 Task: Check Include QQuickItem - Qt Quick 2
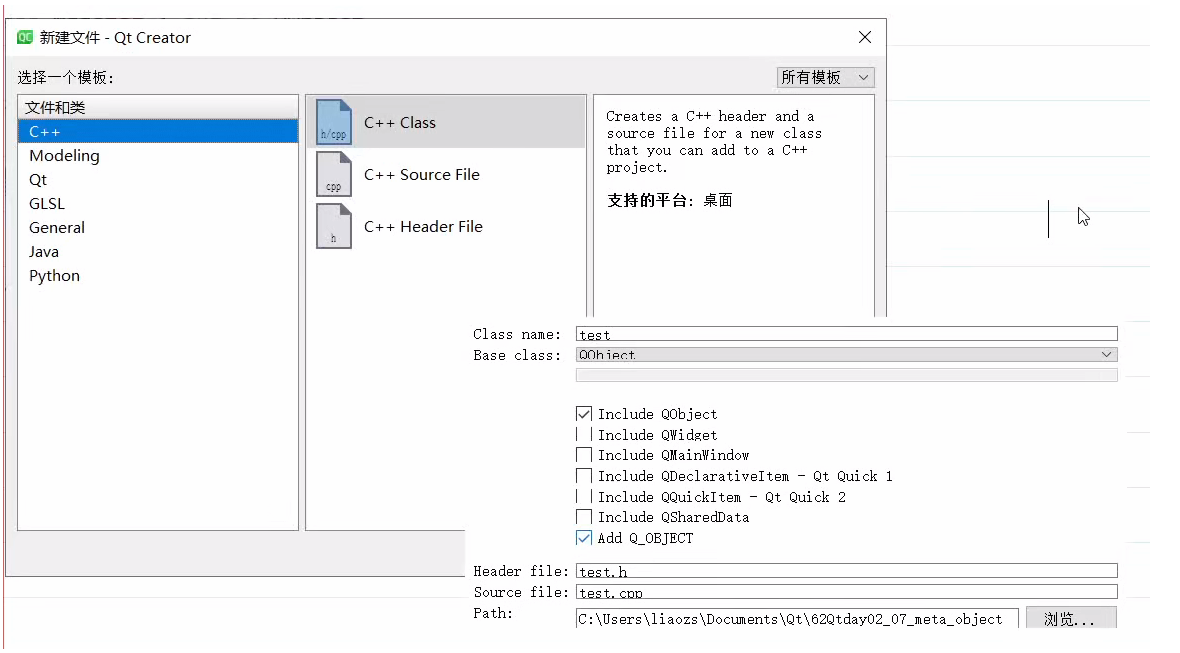(x=584, y=497)
